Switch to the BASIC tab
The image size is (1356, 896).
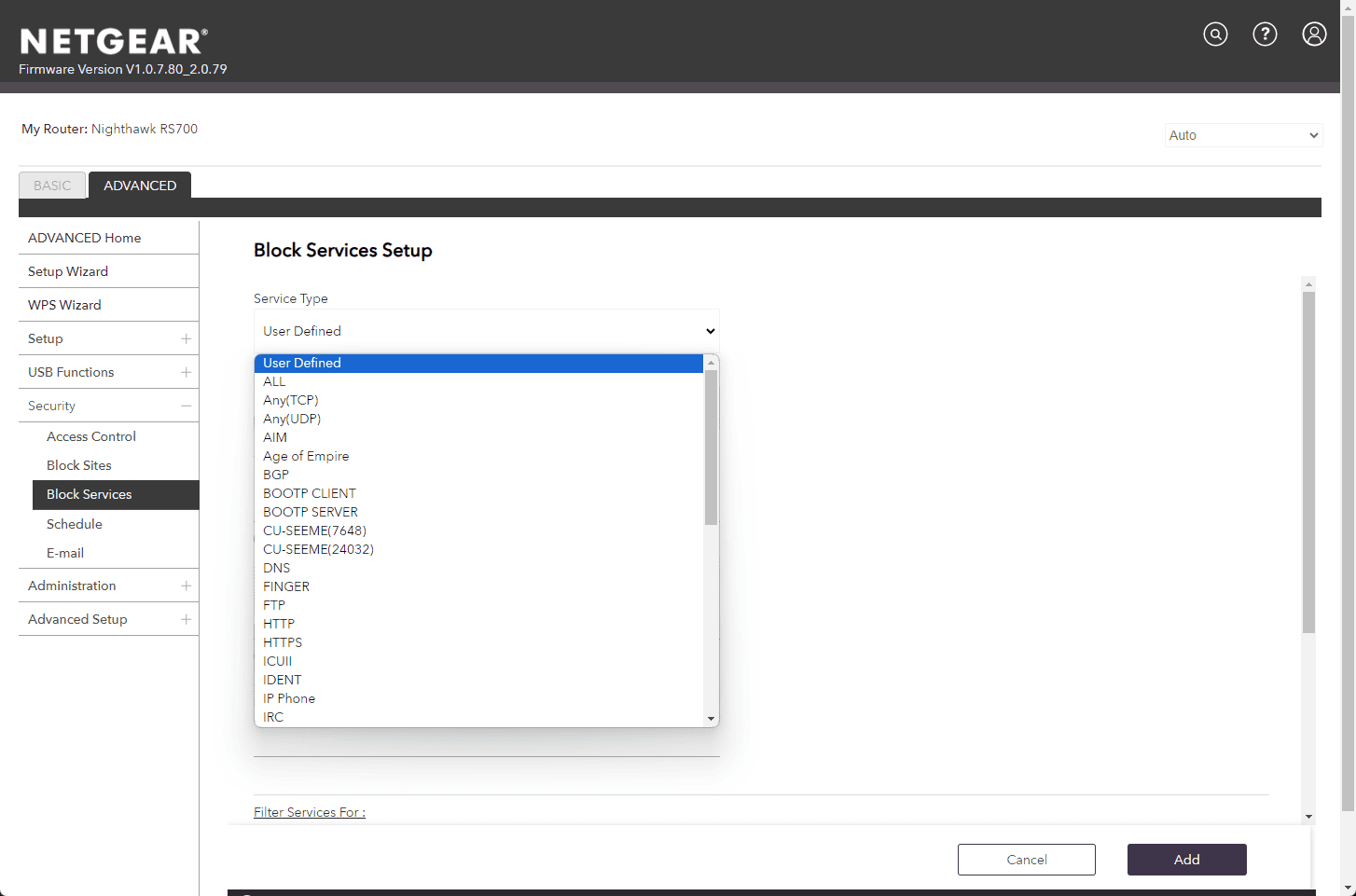[x=52, y=186]
